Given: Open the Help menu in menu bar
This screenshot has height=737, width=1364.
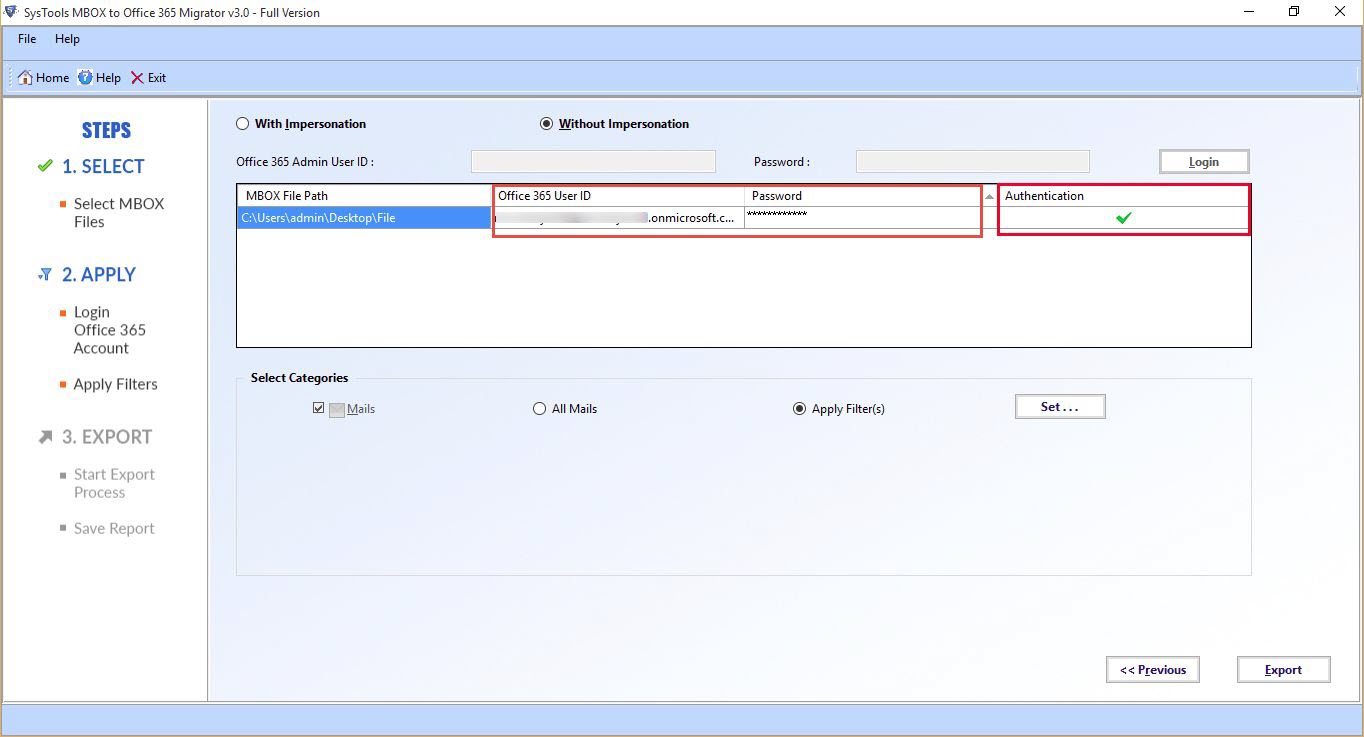Looking at the screenshot, I should [67, 39].
